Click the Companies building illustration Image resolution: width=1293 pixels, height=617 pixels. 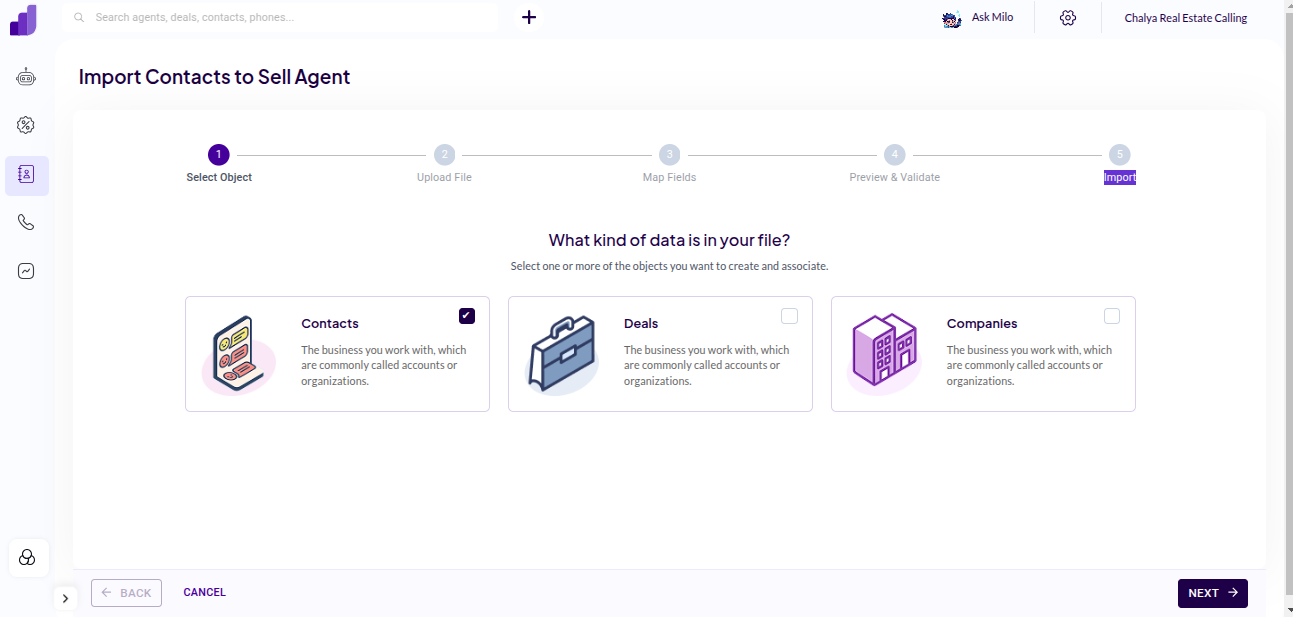coord(884,352)
